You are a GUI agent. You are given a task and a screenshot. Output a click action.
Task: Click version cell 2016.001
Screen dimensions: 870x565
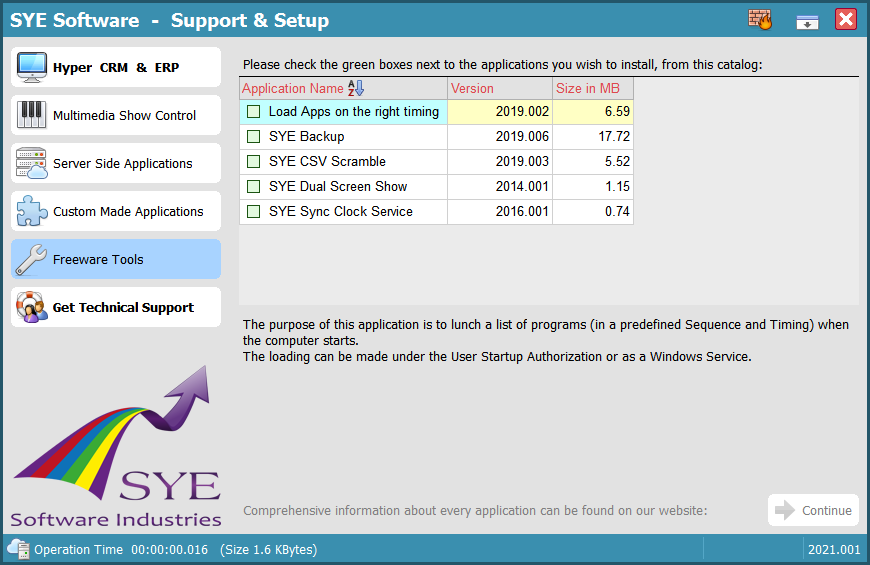click(500, 211)
